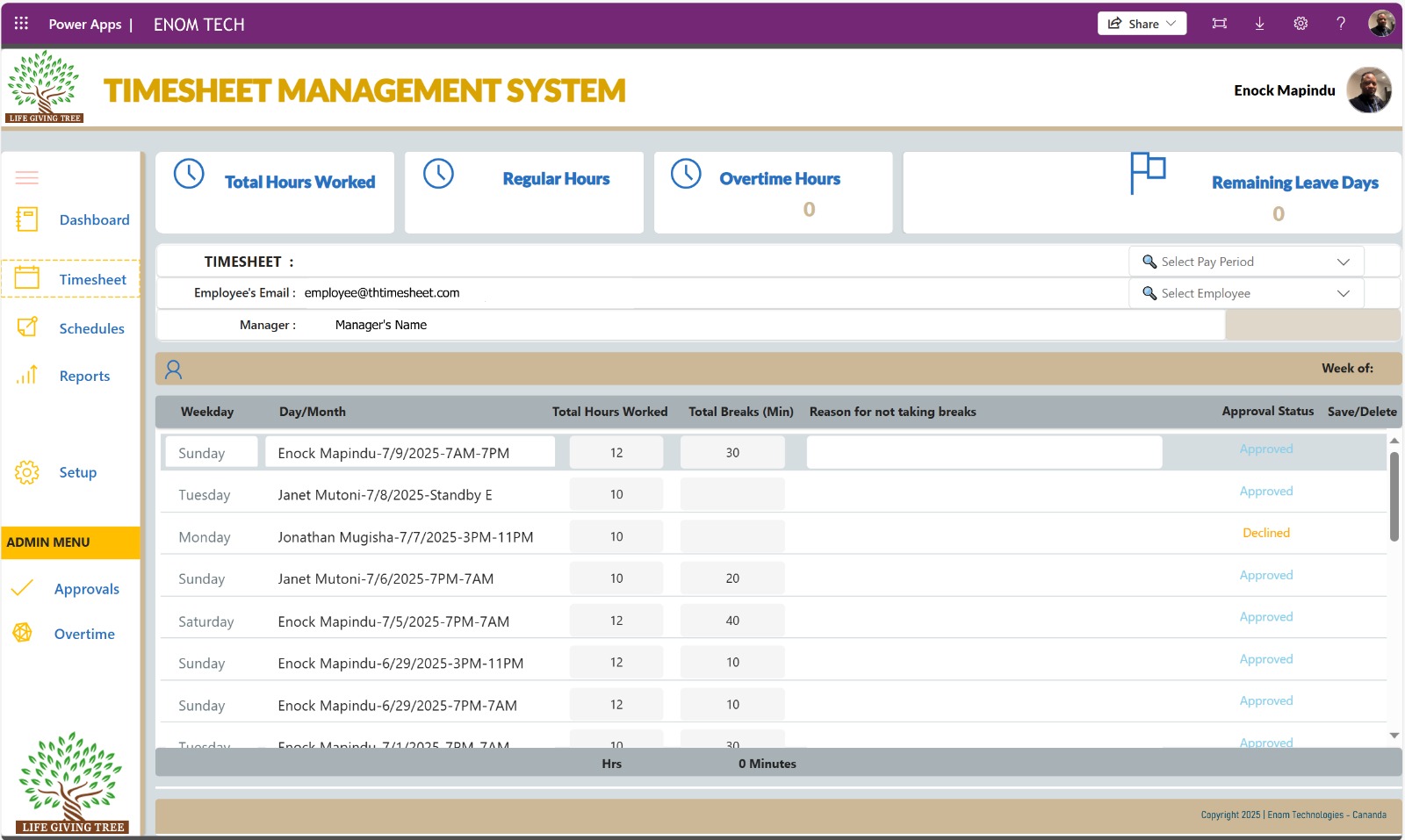Click hours field showing 12 for 7/9/2025
Viewport: 1405px width, 840px height.
[x=616, y=453]
